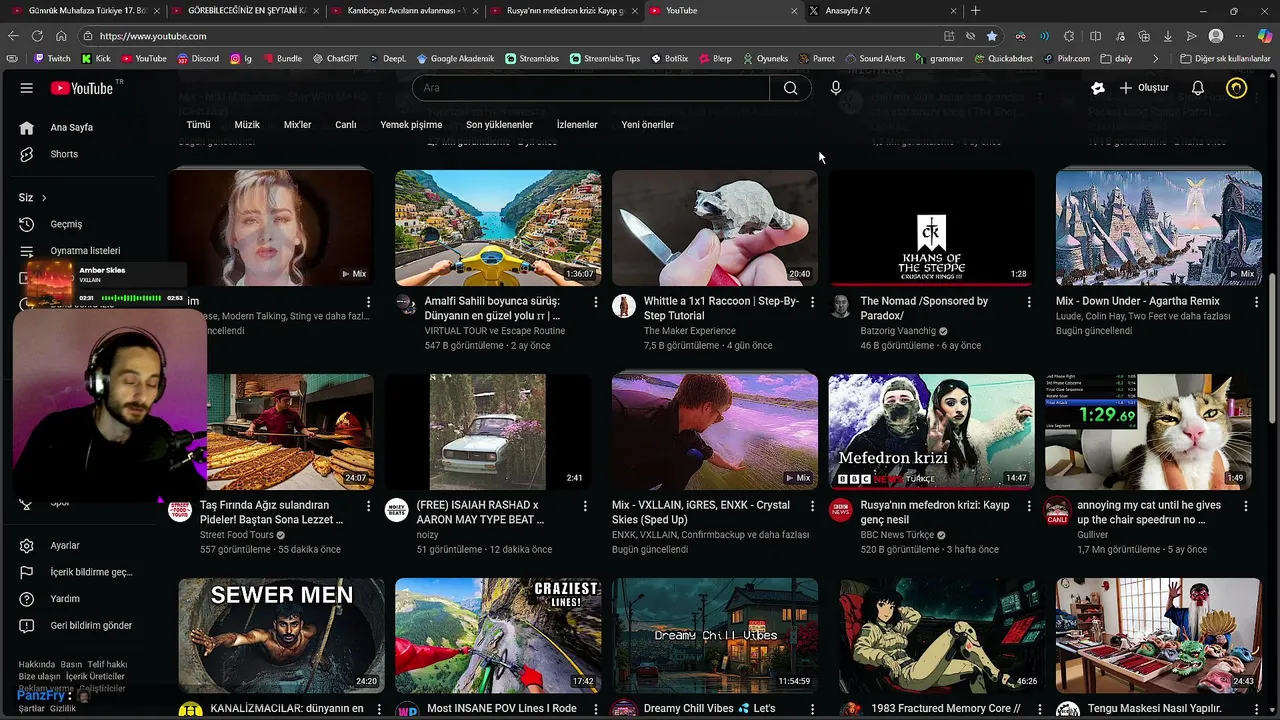Open the Telif hakkı footer link
The width and height of the screenshot is (1280, 720).
tap(107, 664)
